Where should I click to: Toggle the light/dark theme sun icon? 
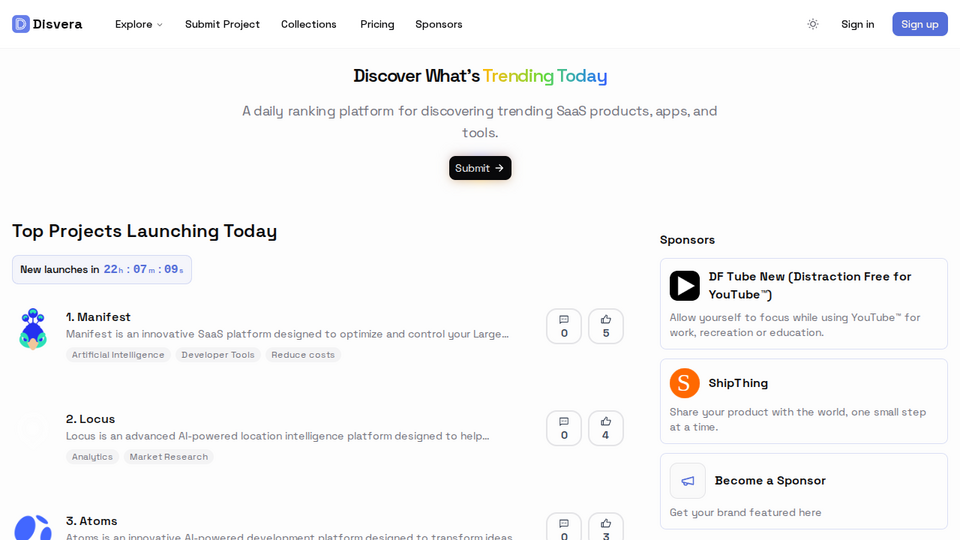(x=812, y=24)
